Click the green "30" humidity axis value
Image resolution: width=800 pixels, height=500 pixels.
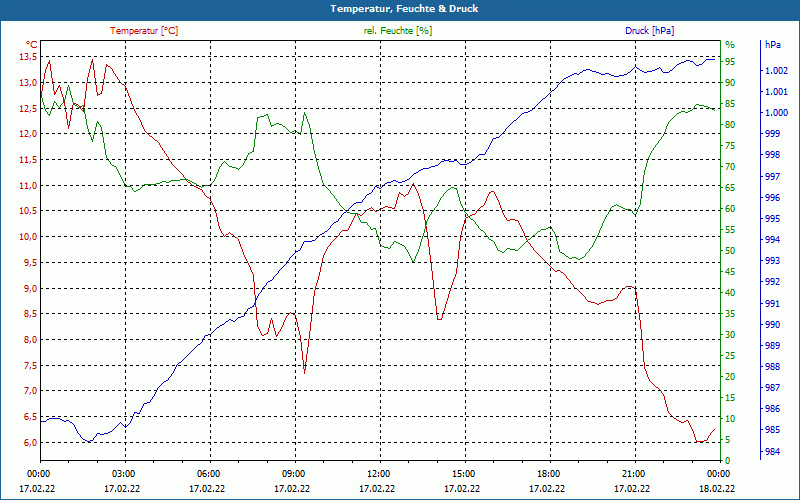tap(730, 335)
